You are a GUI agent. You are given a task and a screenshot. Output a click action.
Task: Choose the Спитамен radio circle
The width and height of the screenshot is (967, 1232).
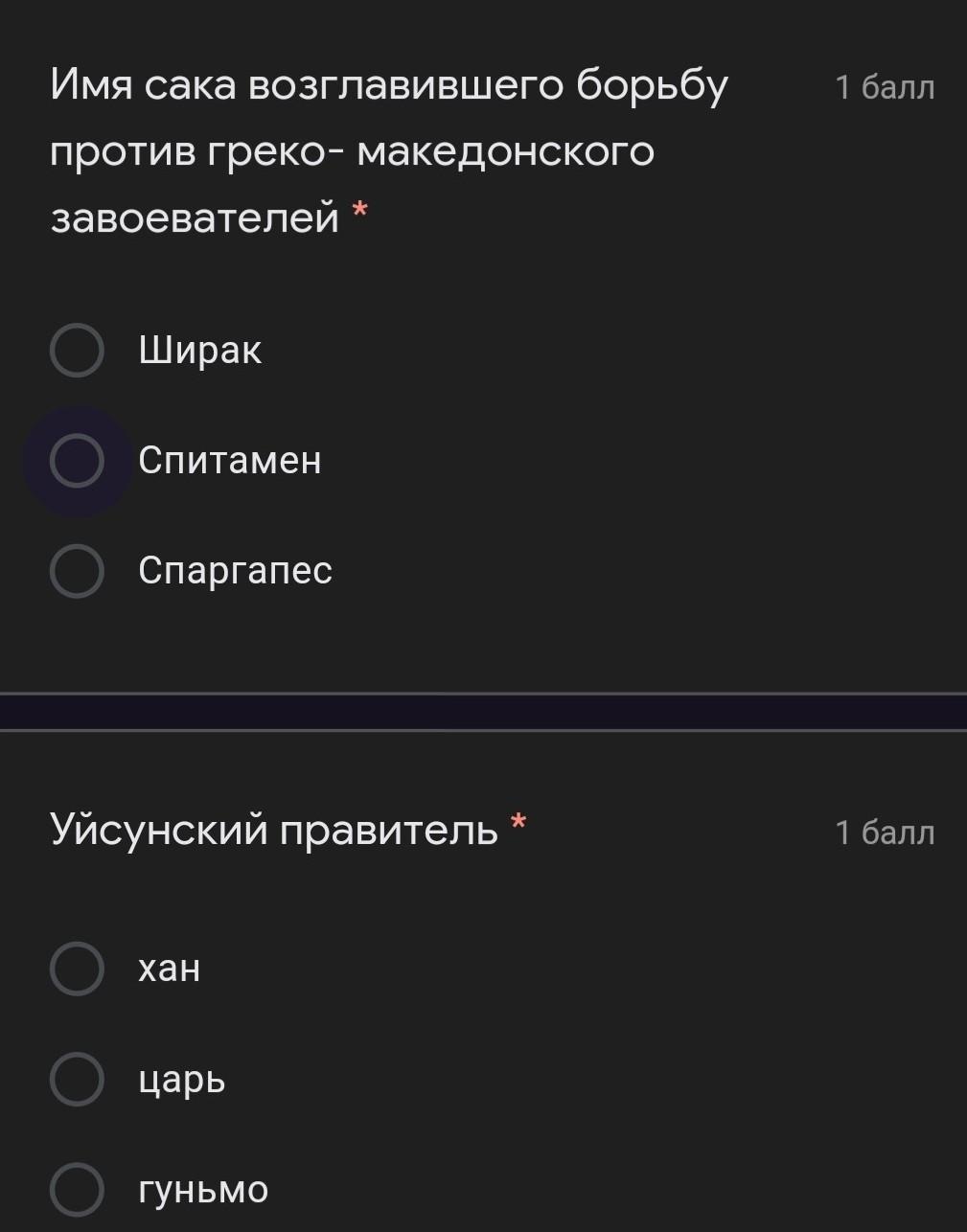[77, 461]
